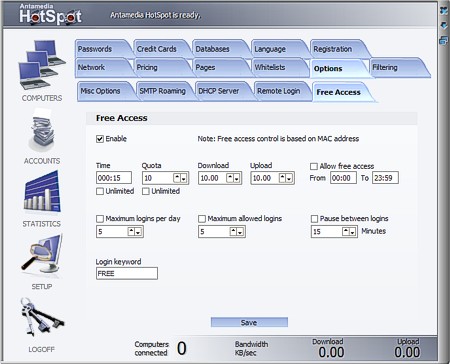Open the Accounts papers icon
Image resolution: width=450 pixels, height=364 pixels.
point(41,130)
